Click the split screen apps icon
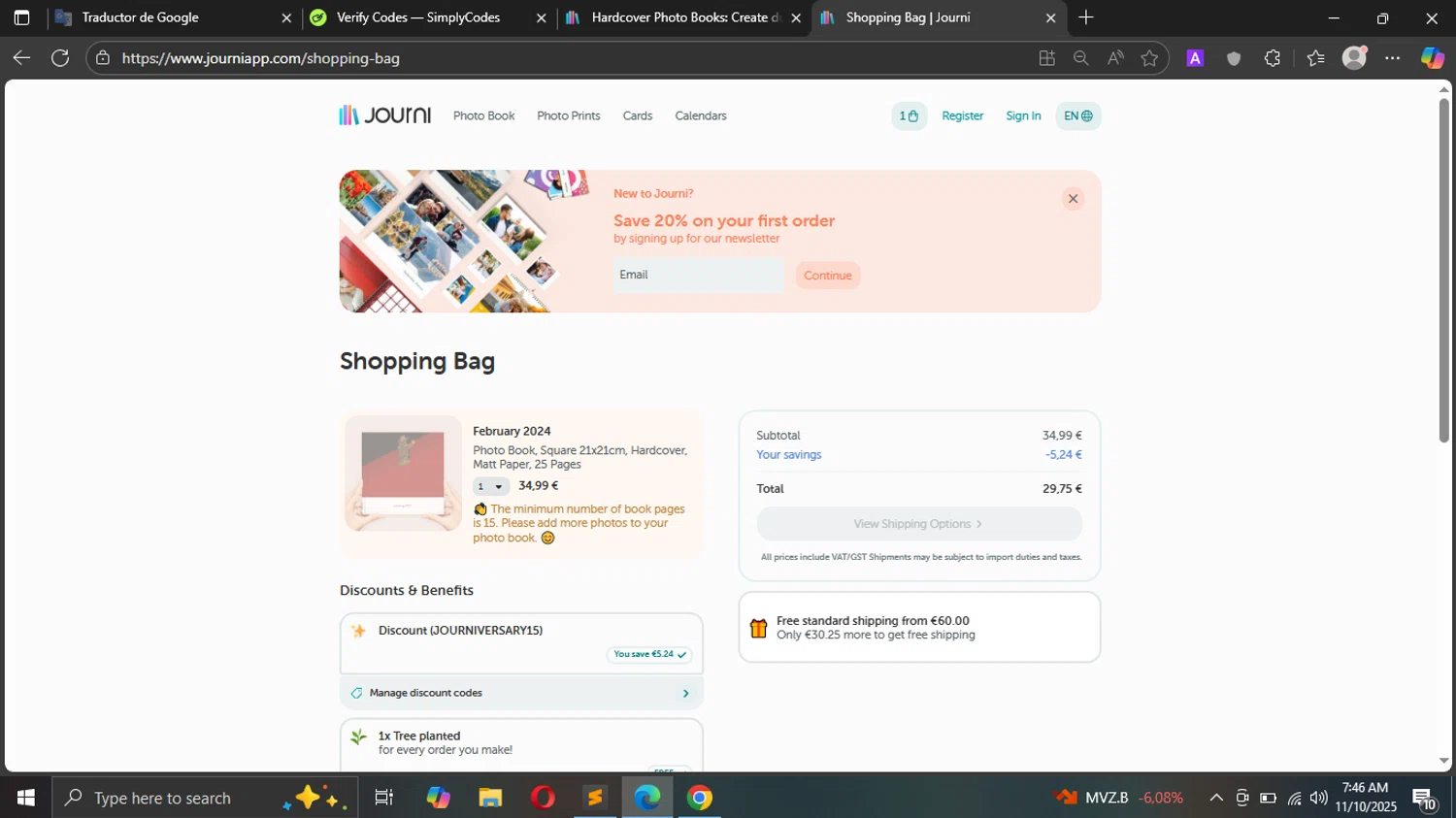 tap(1046, 58)
